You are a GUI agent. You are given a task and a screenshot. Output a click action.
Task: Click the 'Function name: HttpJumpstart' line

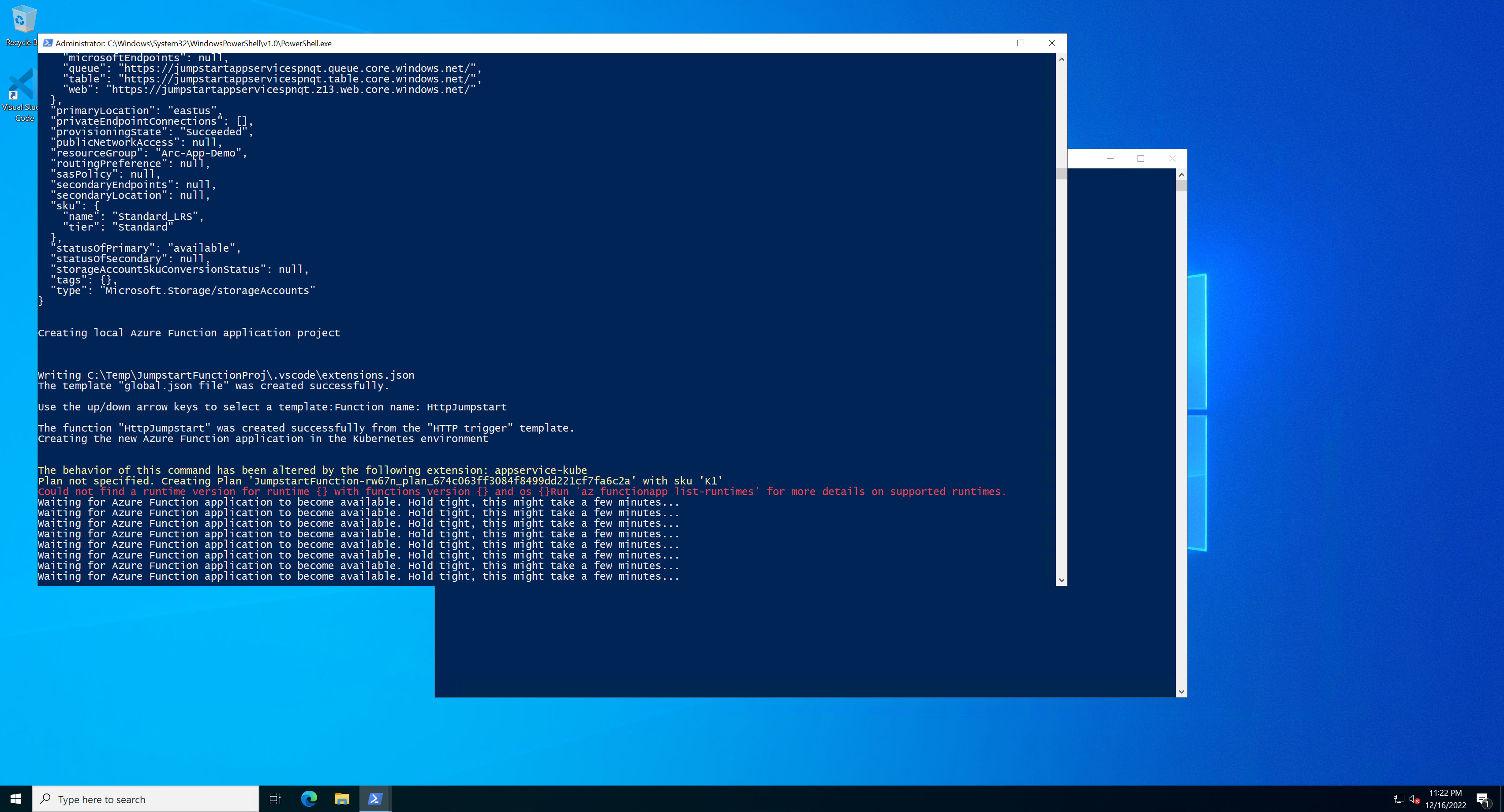point(272,407)
